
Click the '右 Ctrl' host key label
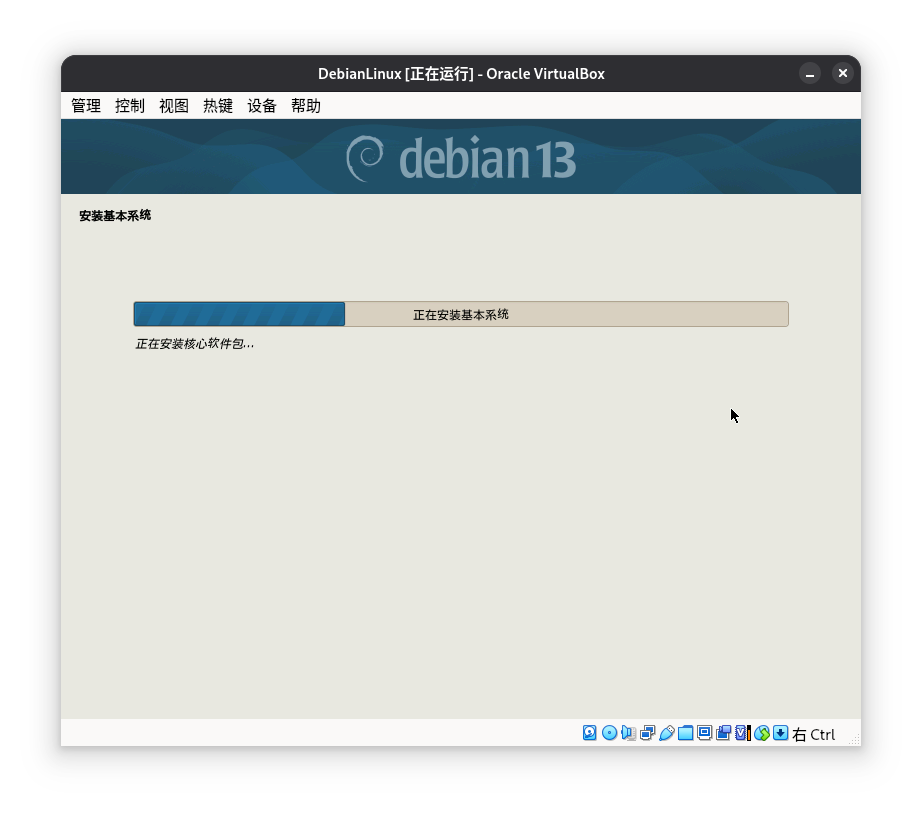coord(813,734)
